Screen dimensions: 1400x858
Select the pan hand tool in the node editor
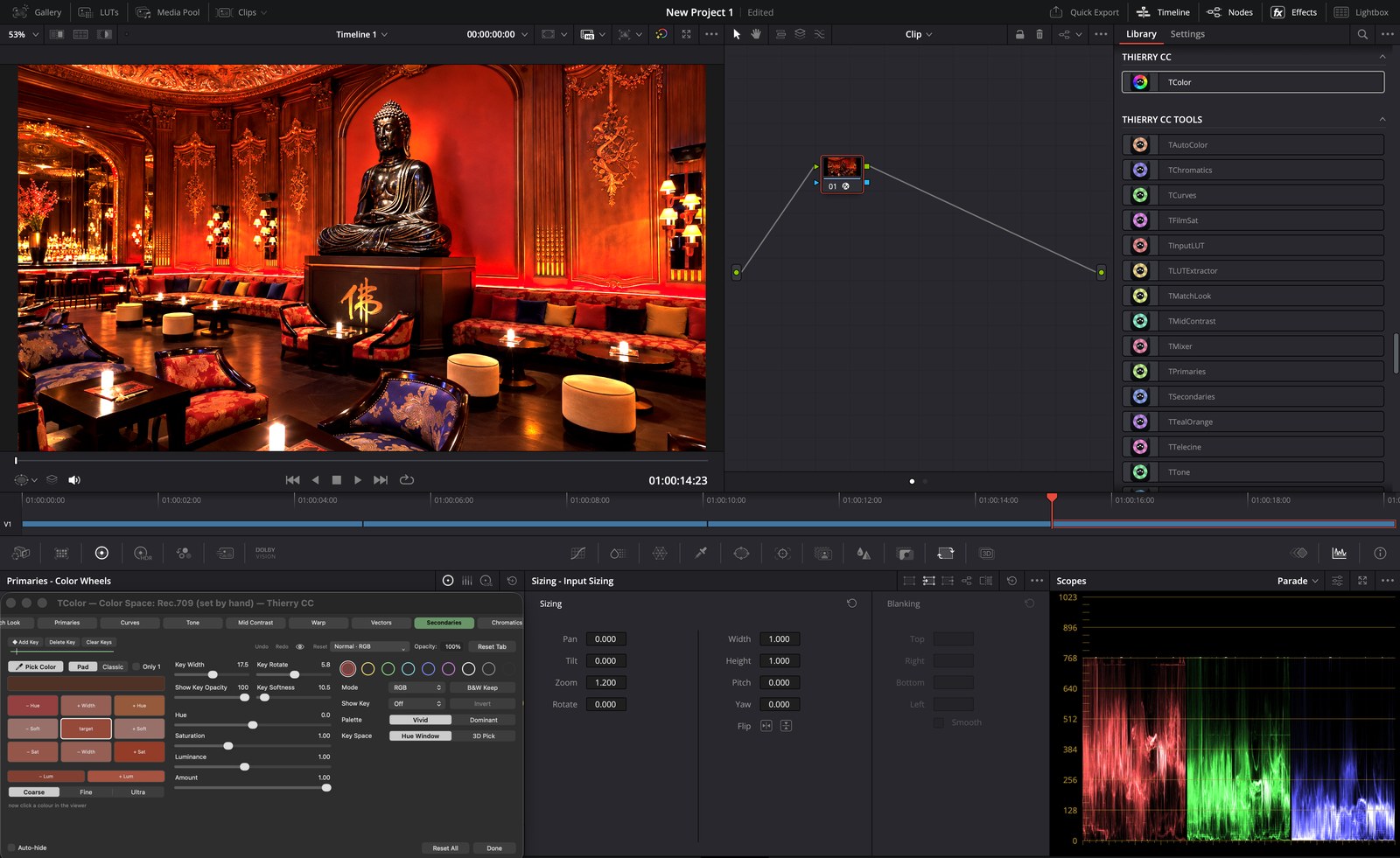[x=756, y=34]
